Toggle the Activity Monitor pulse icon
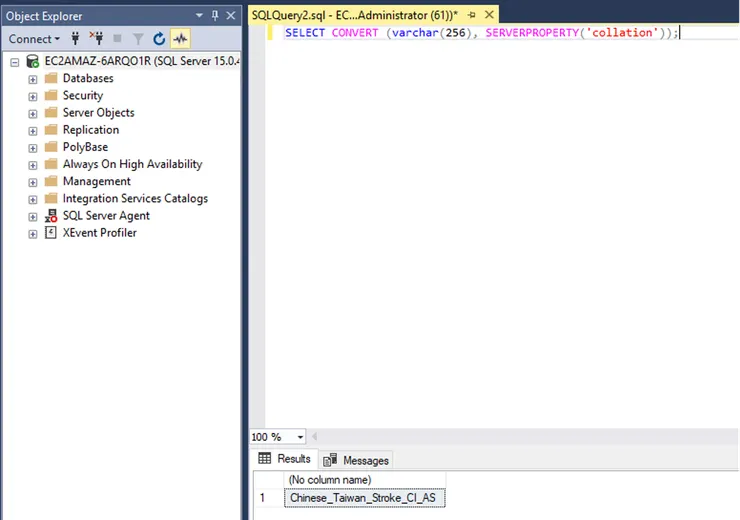 point(181,39)
